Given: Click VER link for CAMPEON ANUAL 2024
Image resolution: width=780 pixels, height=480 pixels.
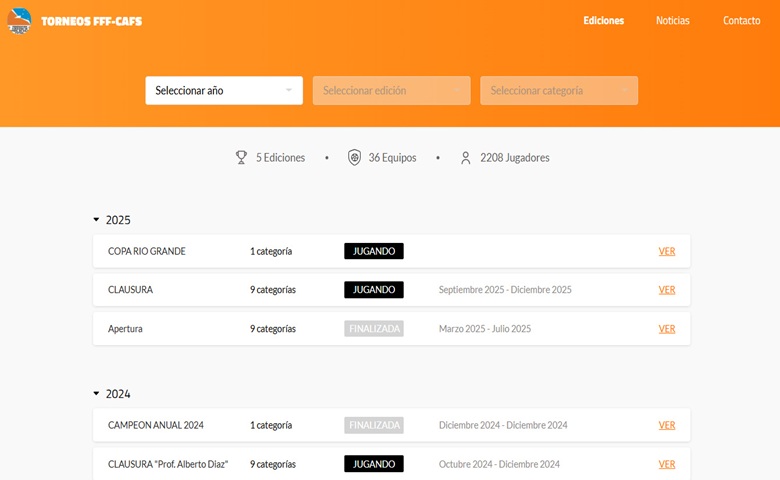Looking at the screenshot, I should [x=667, y=426].
